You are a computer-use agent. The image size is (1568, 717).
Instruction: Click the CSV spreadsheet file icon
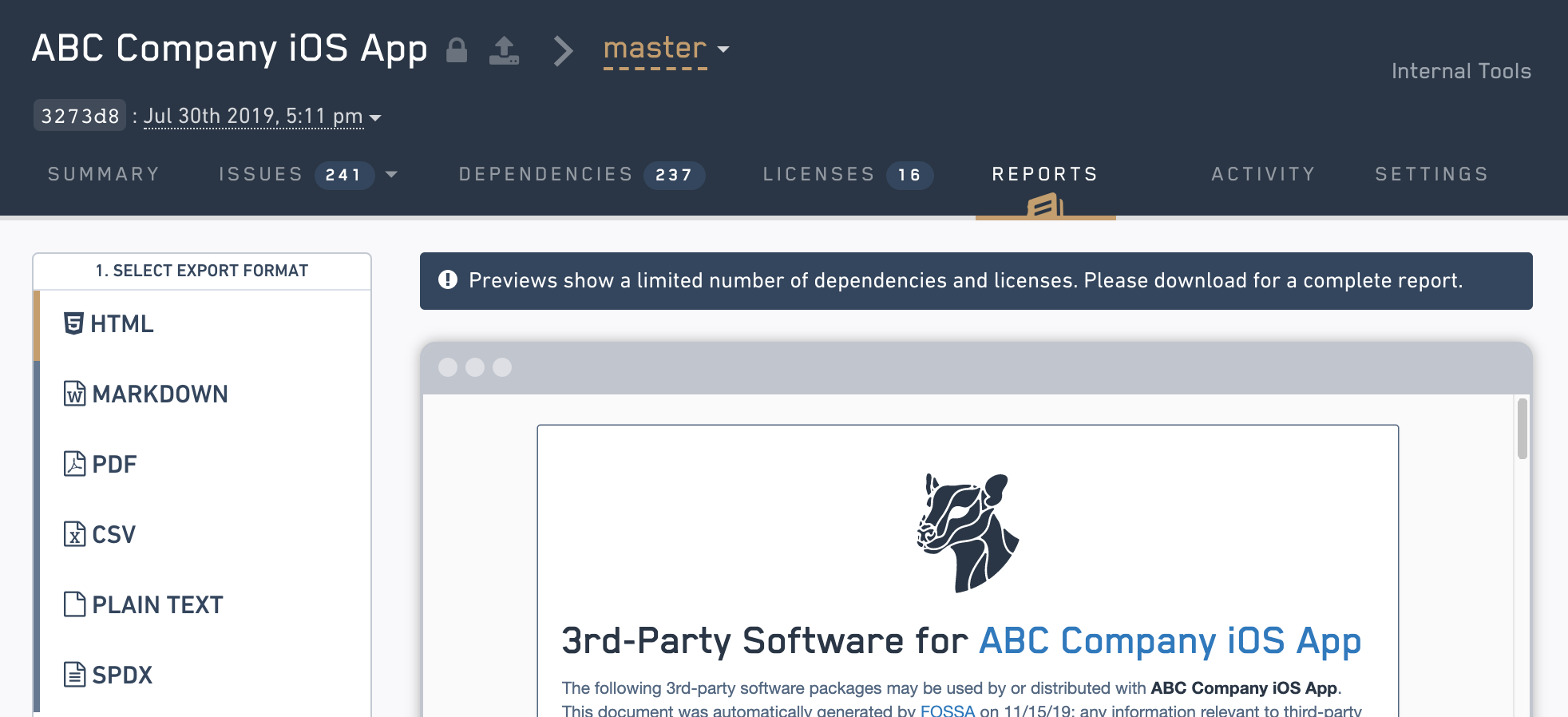74,534
